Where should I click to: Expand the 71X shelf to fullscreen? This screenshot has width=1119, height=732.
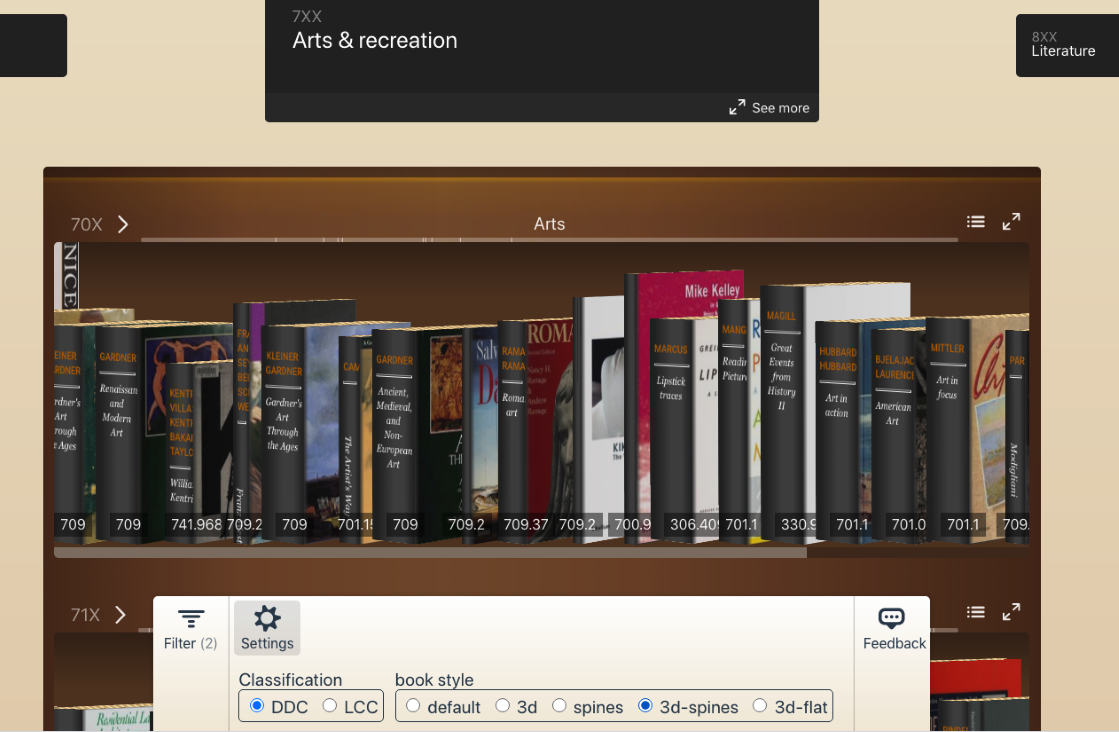click(x=1011, y=612)
